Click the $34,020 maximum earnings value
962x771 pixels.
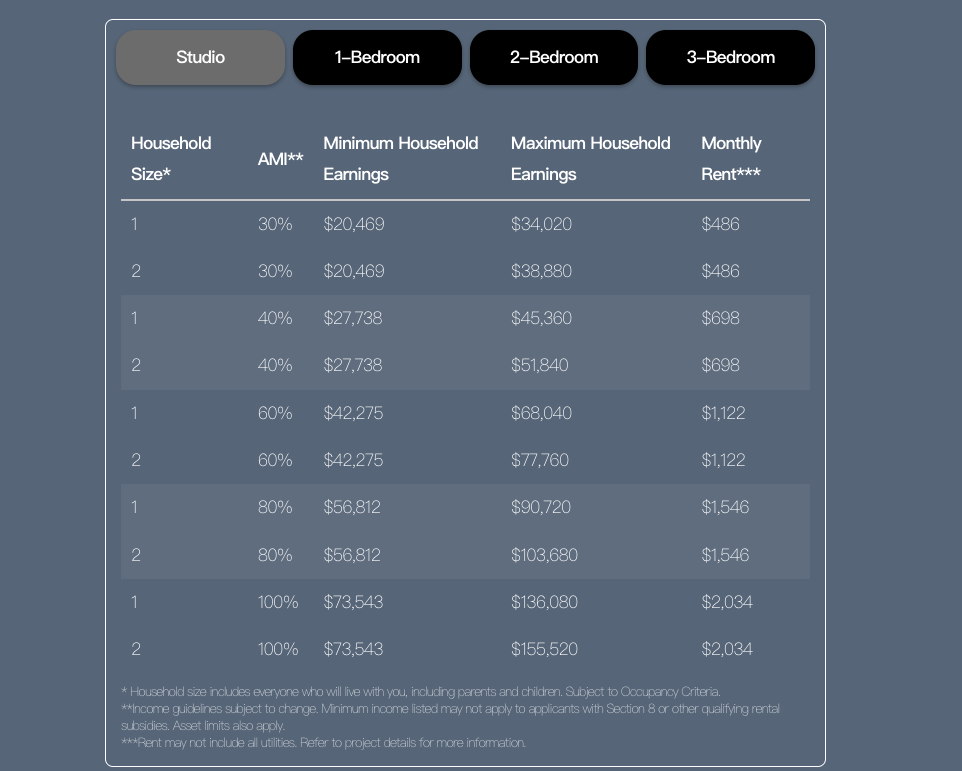pyautogui.click(x=541, y=224)
